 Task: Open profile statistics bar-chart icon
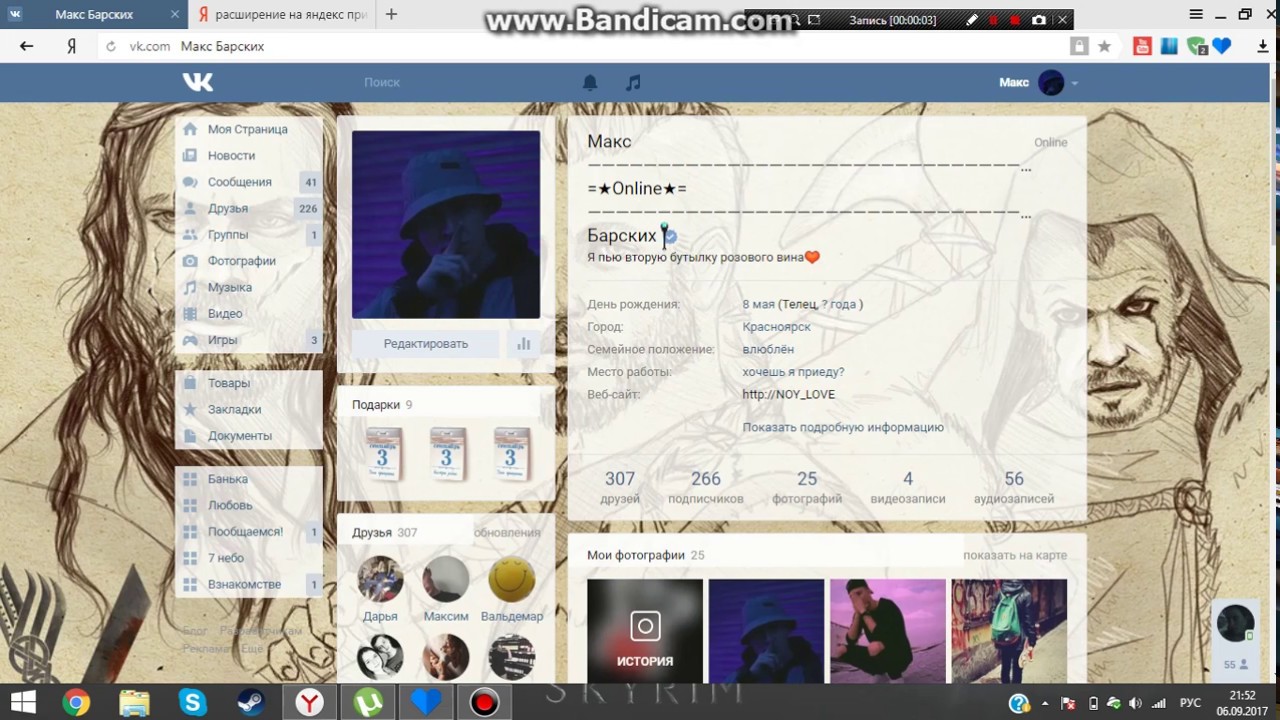tap(523, 343)
